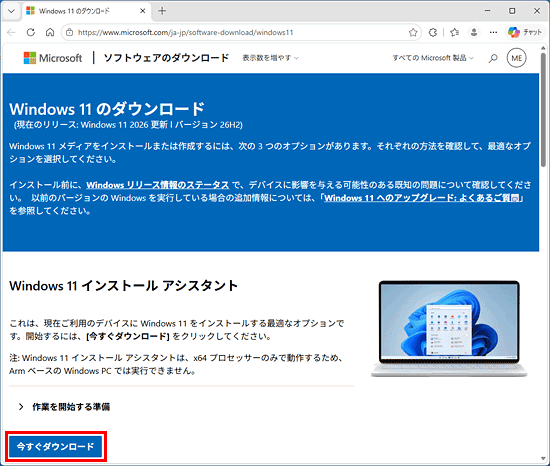Open browser profile account icon
The width and height of the screenshot is (550, 466).
tap(474, 33)
